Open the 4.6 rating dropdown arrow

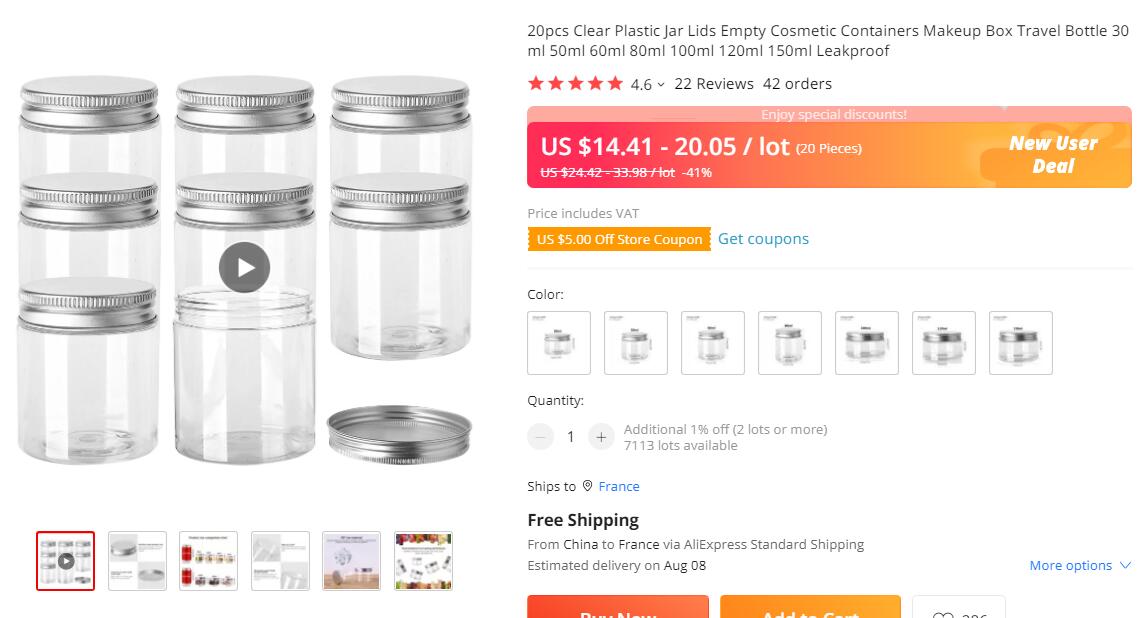pos(661,85)
